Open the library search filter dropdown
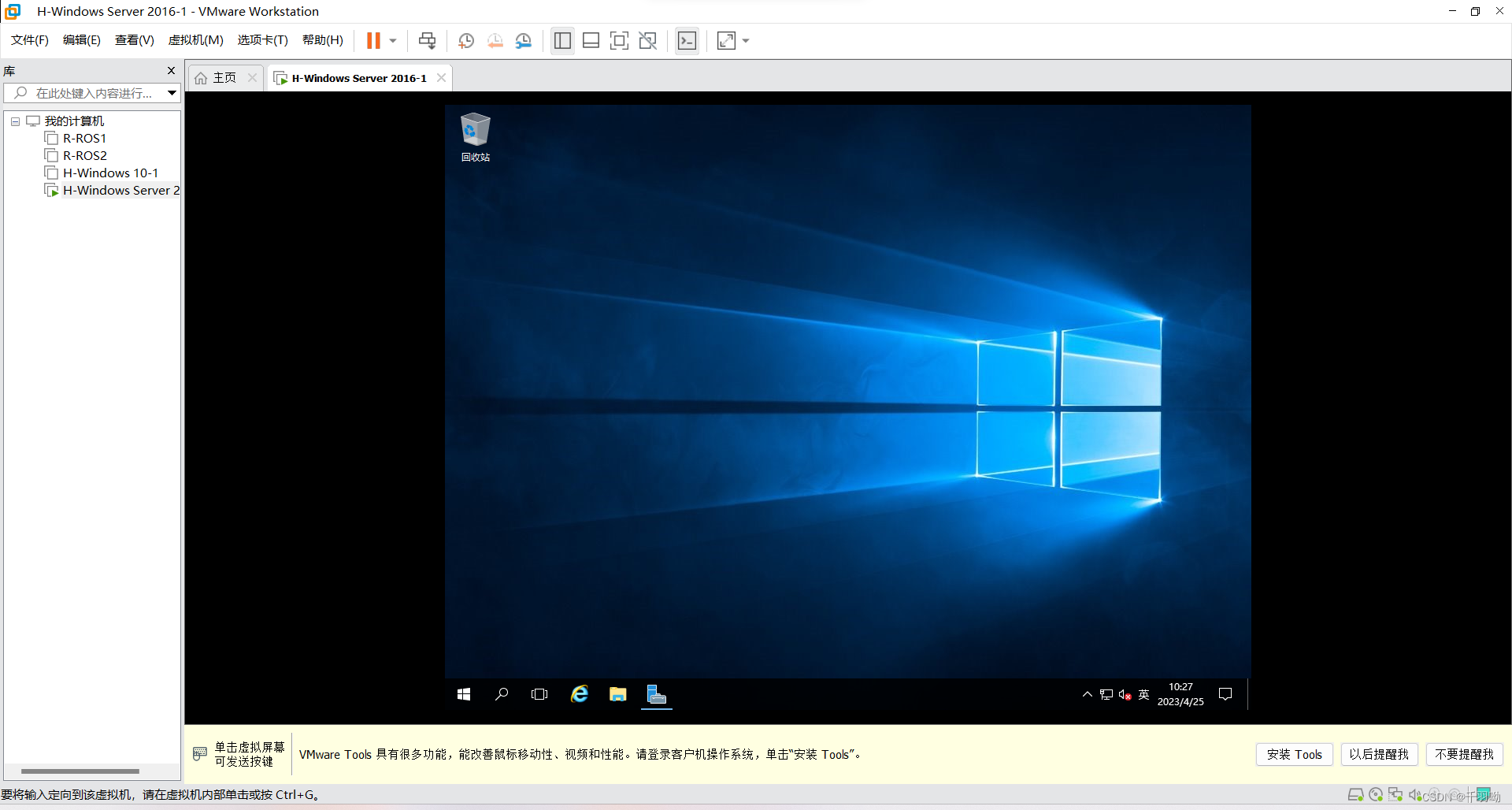1512x810 pixels. pos(172,93)
